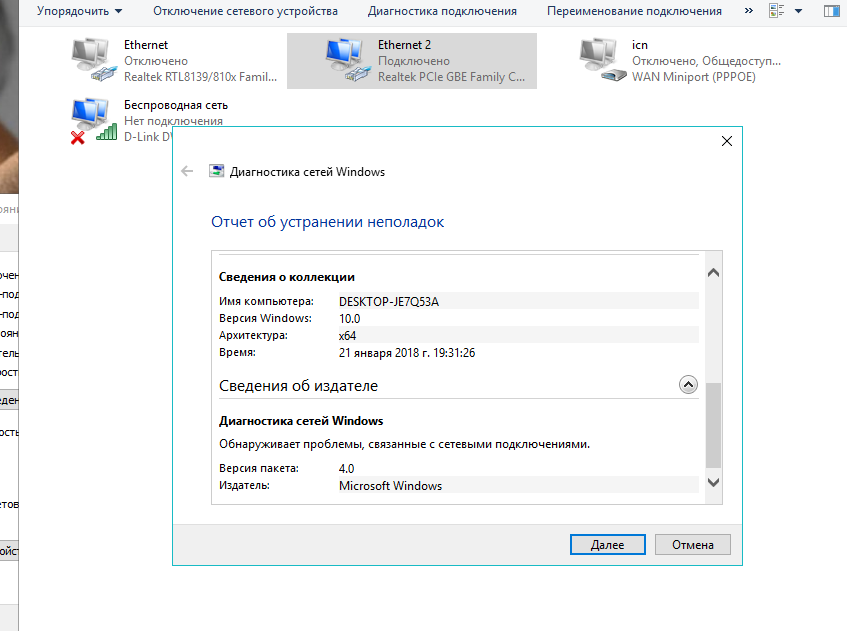Click the publisher value Microsoft Windows

point(391,486)
